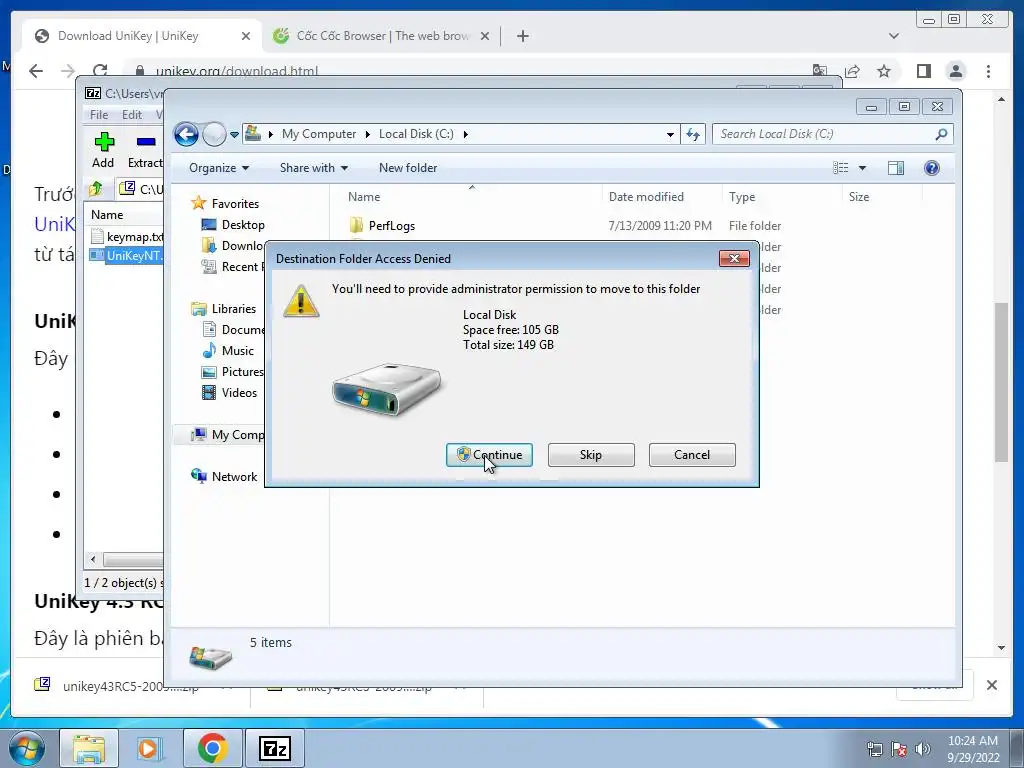
Task: Toggle the Chrome side panel icon
Action: tap(923, 71)
